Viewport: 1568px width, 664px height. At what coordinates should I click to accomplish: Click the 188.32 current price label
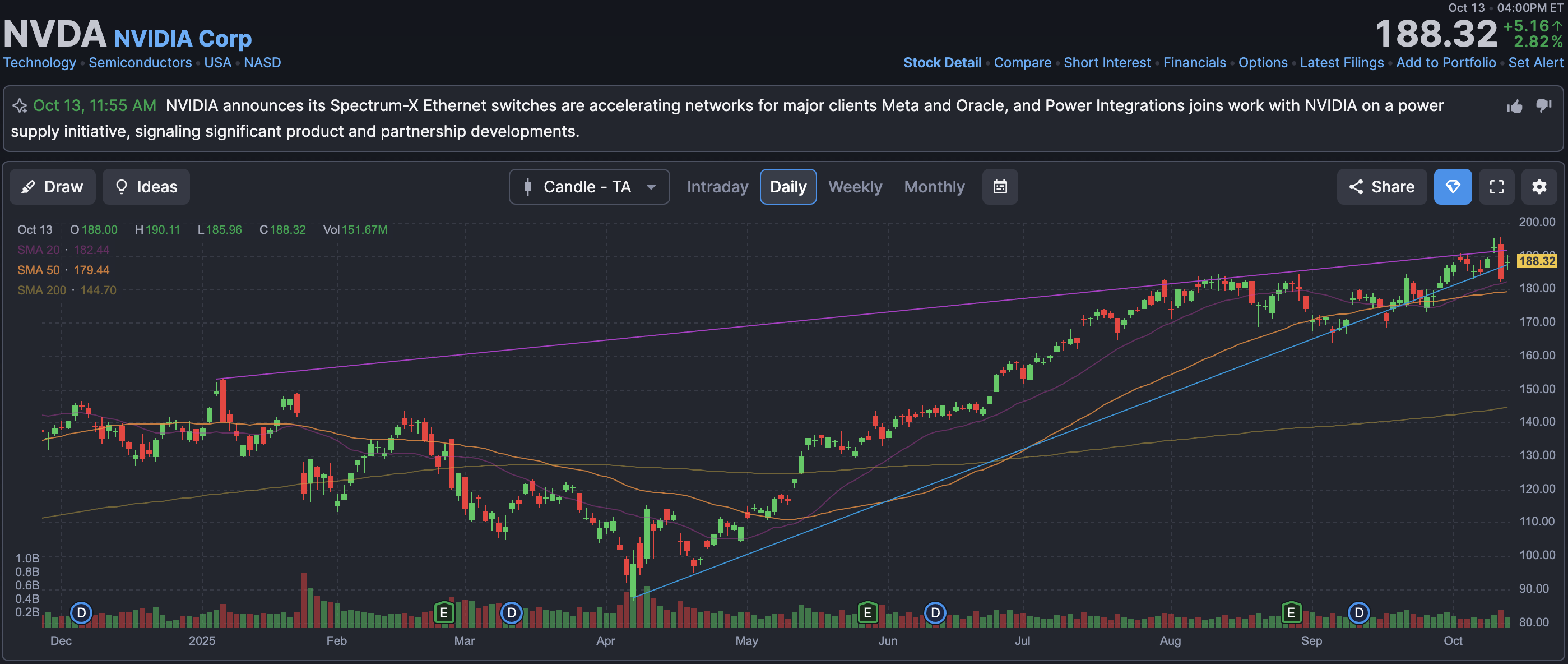pyautogui.click(x=1537, y=261)
